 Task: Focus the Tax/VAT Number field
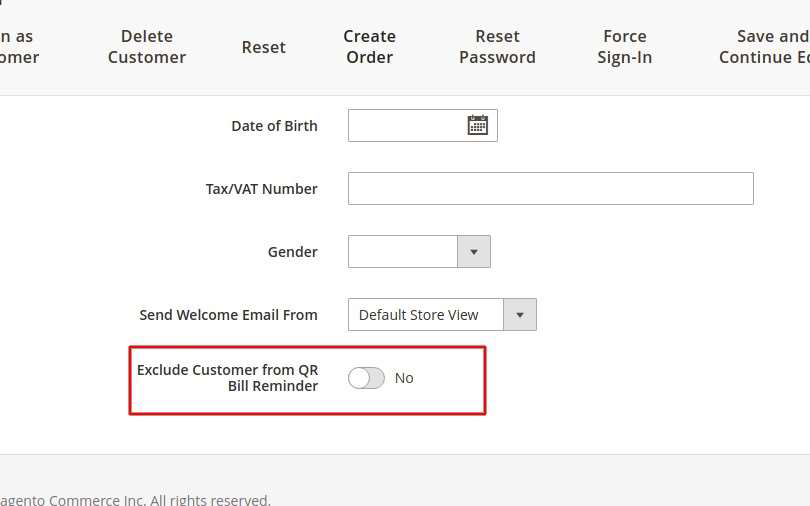coord(550,189)
